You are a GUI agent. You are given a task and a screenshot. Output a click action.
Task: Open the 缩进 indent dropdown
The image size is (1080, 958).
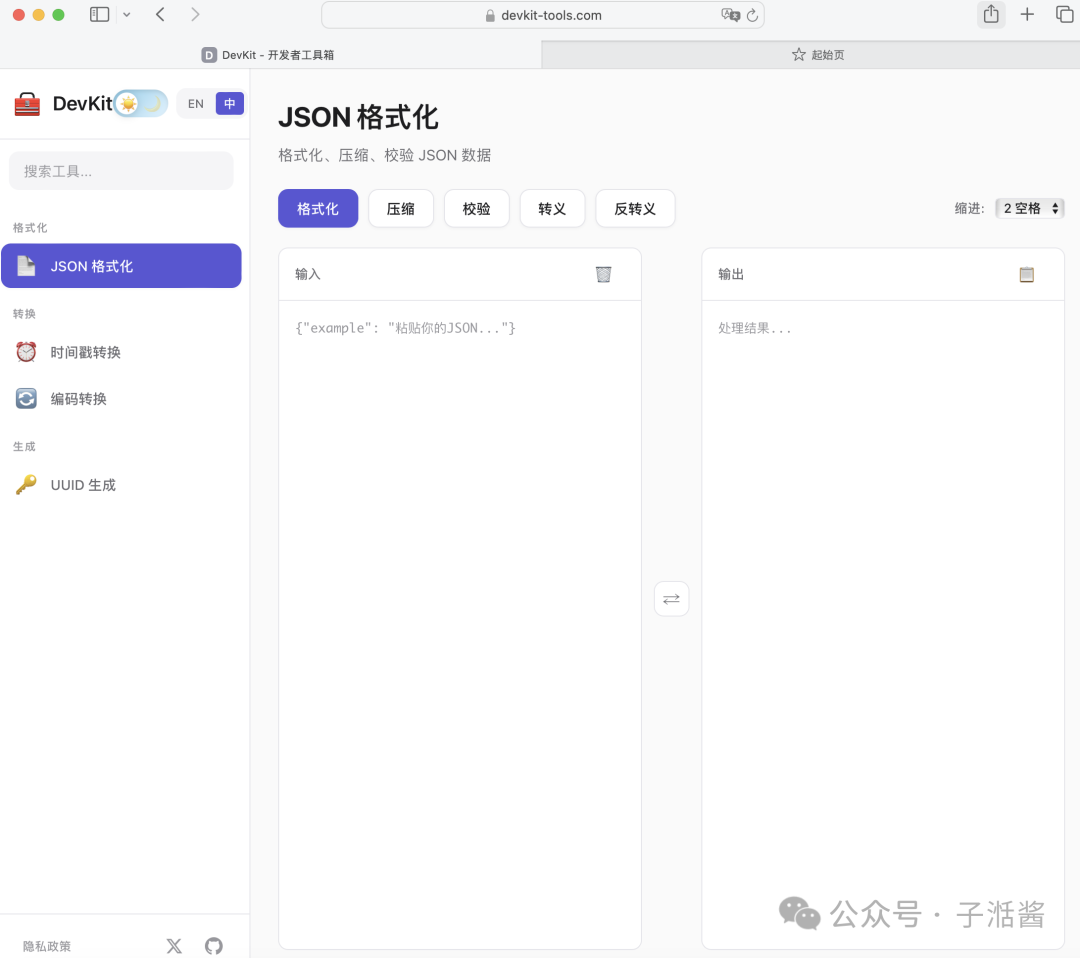point(1029,208)
